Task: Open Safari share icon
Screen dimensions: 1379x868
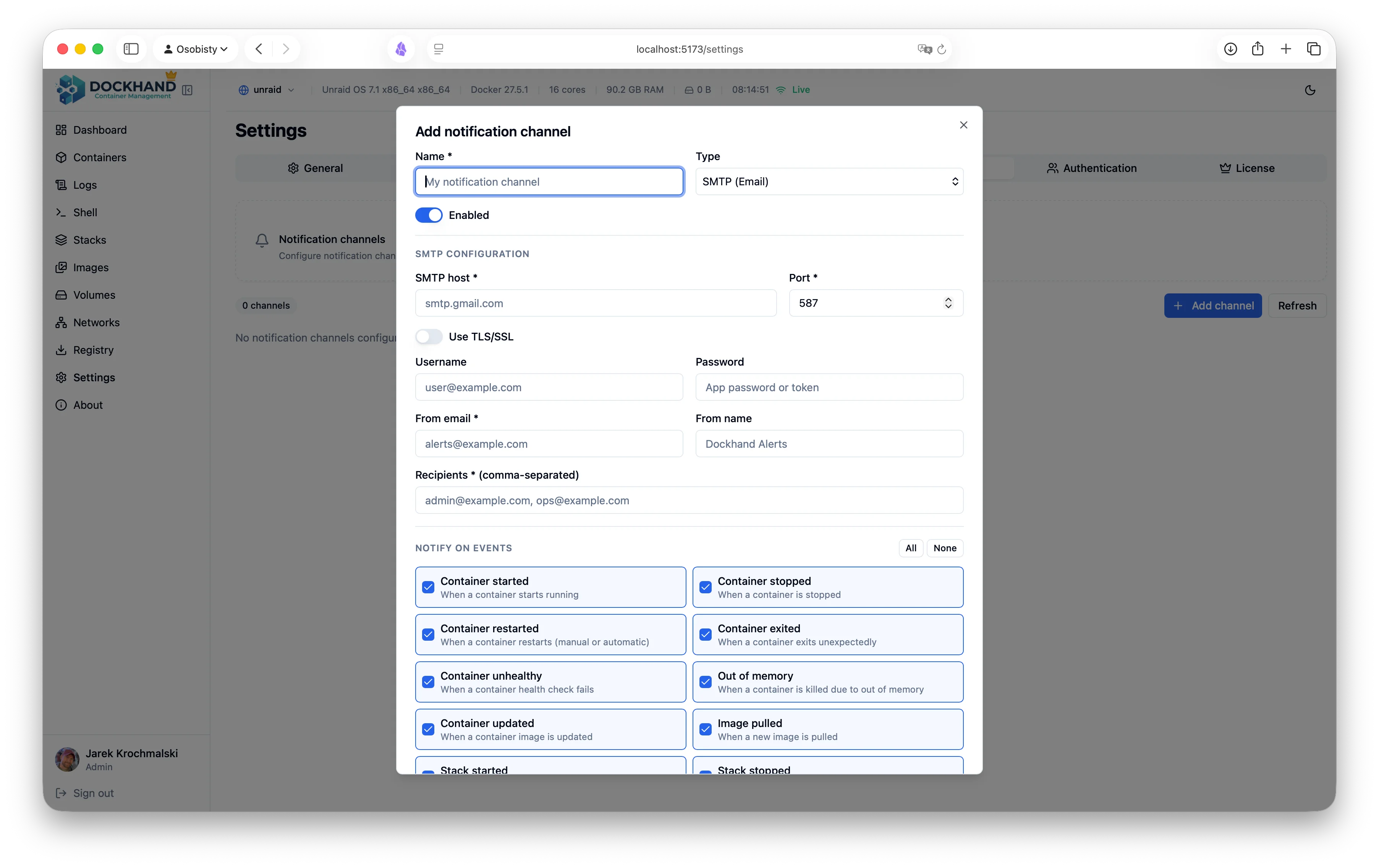Action: (1258, 49)
